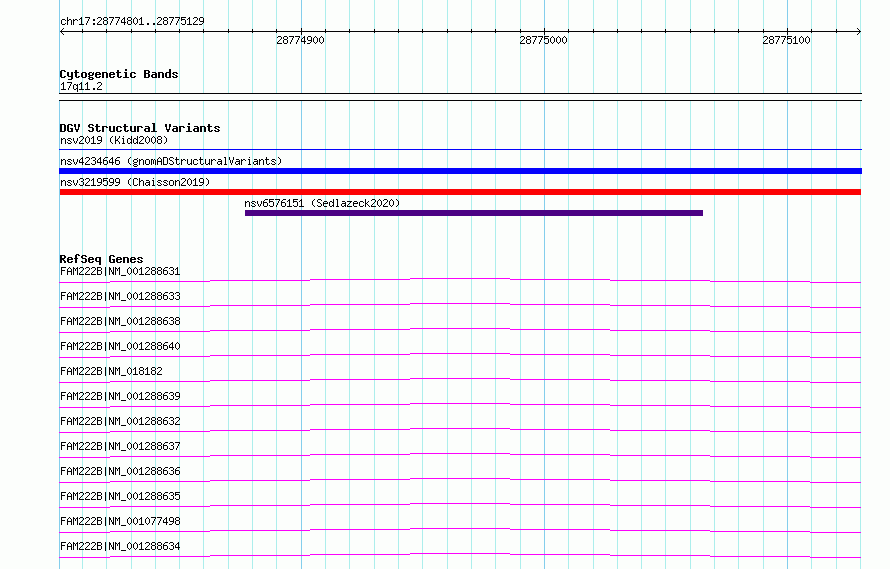
Task: Click the Cytogenetic Bands track title
Action: tap(119, 74)
